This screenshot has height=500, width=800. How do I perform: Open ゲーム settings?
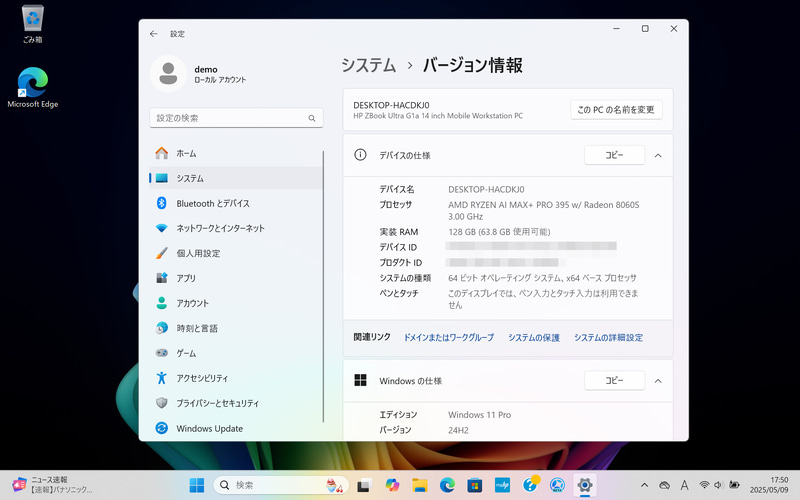click(x=236, y=353)
